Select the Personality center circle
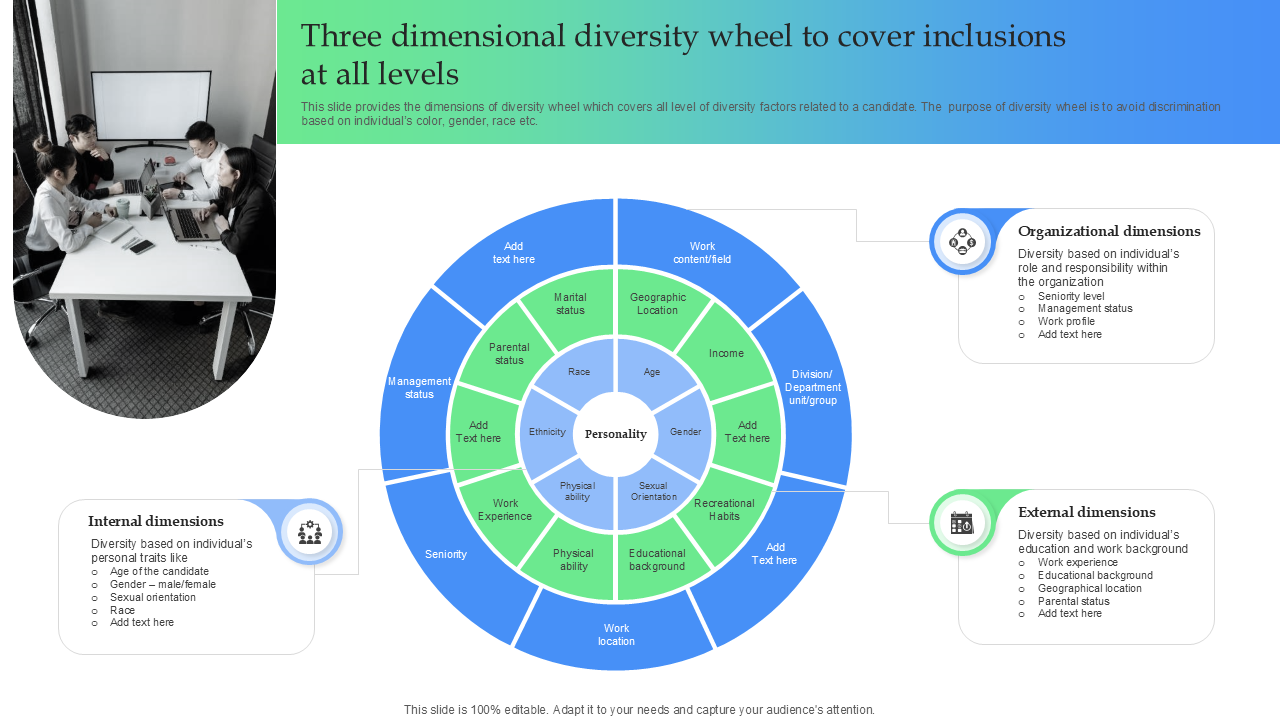This screenshot has height=720, width=1280. [616, 434]
